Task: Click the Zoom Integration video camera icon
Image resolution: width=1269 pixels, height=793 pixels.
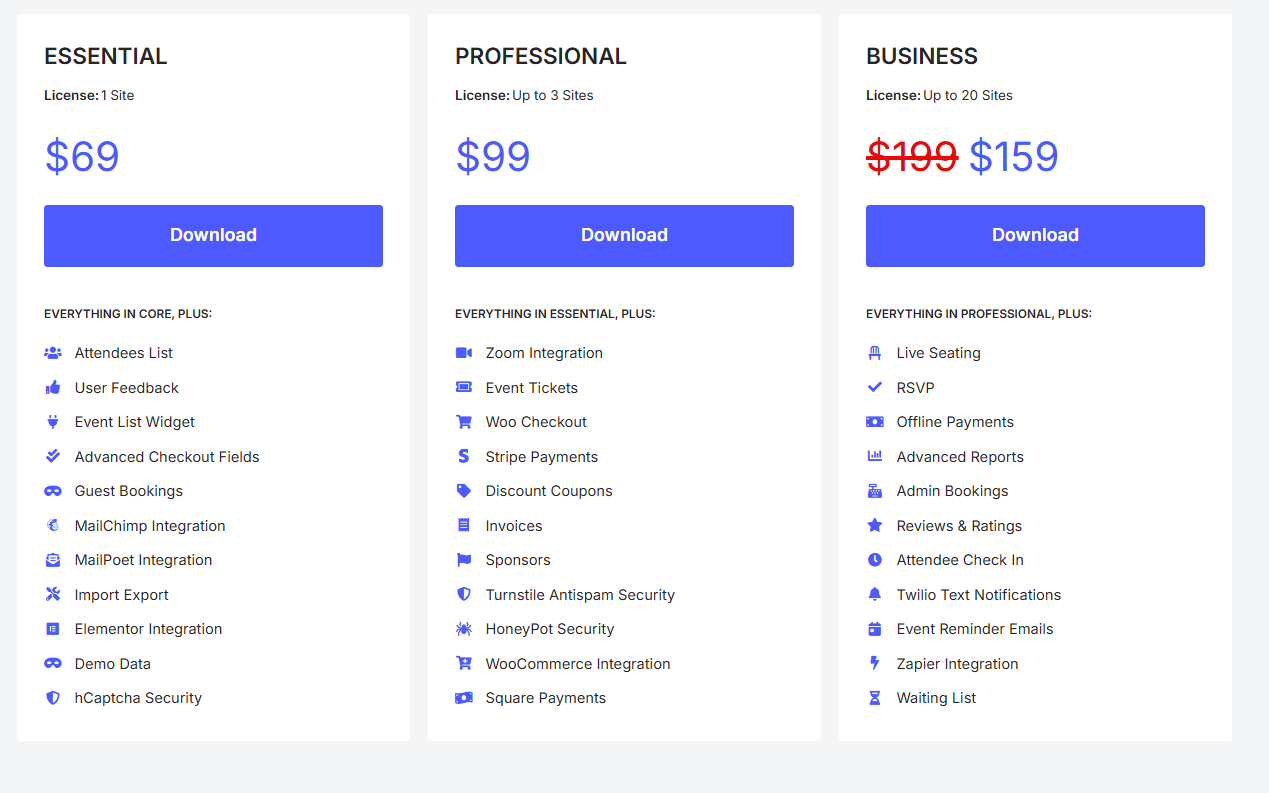Action: 464,353
